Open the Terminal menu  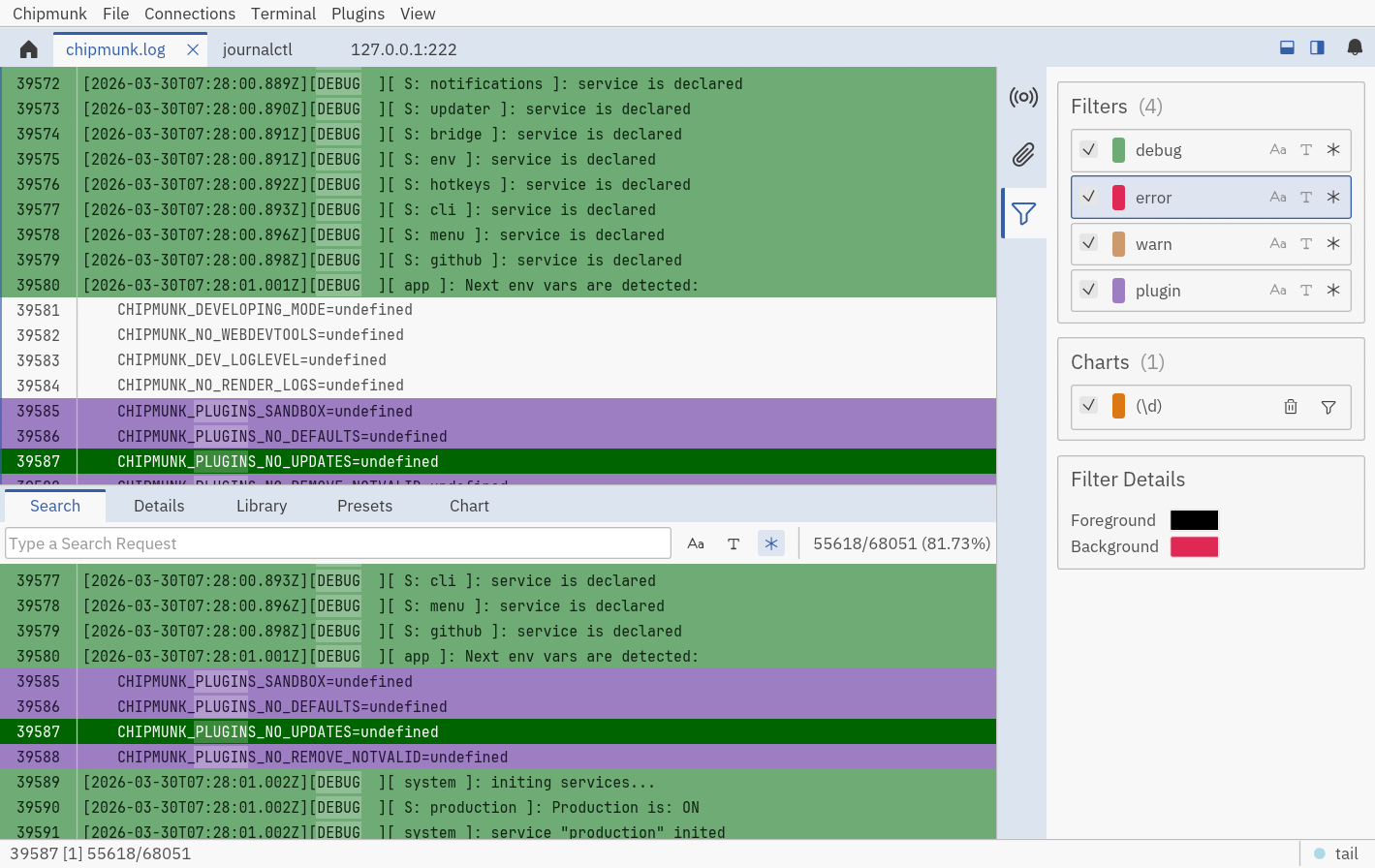coord(283,14)
